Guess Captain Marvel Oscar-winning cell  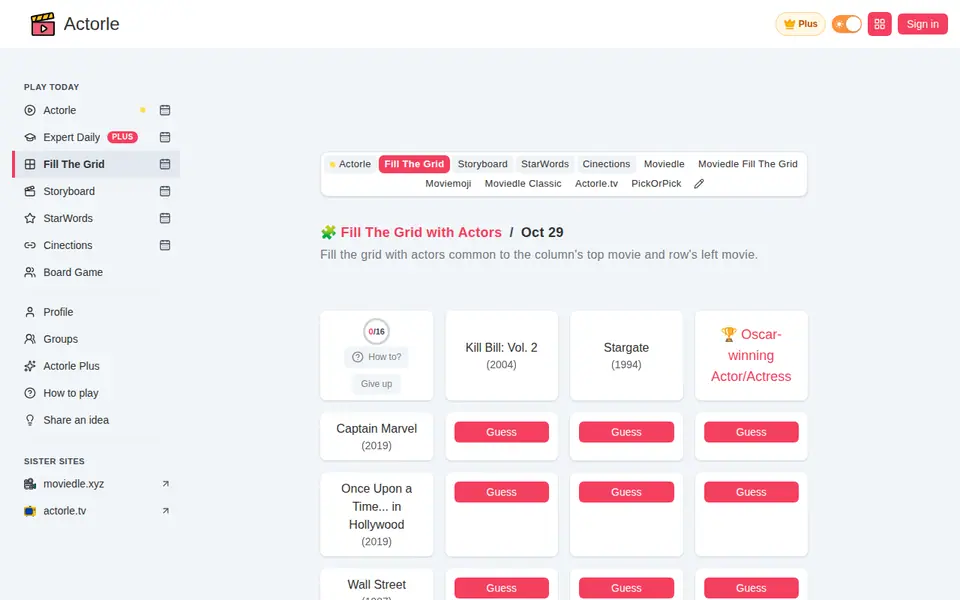pos(751,432)
